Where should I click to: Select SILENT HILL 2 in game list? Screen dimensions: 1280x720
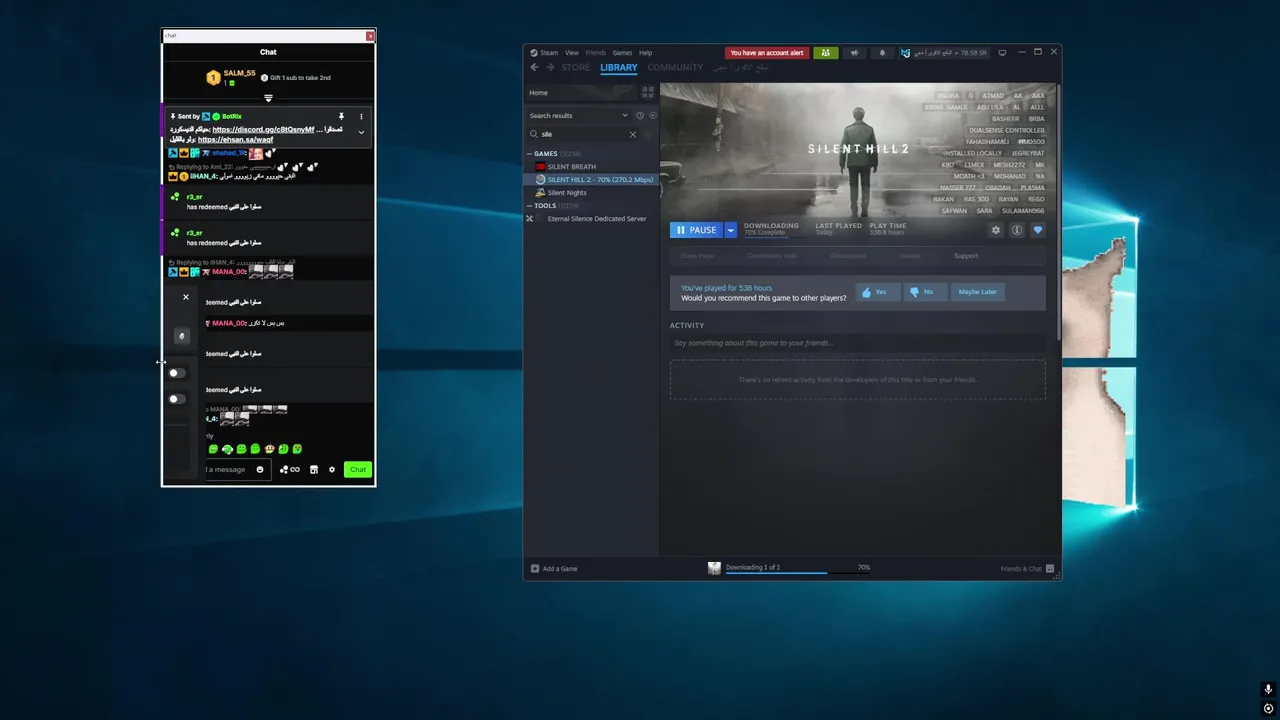coord(592,180)
